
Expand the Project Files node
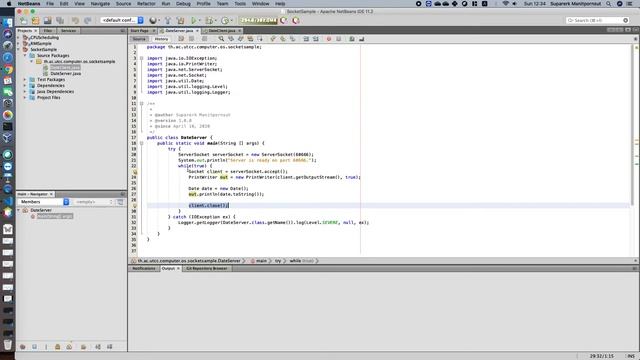pyautogui.click(x=25, y=98)
